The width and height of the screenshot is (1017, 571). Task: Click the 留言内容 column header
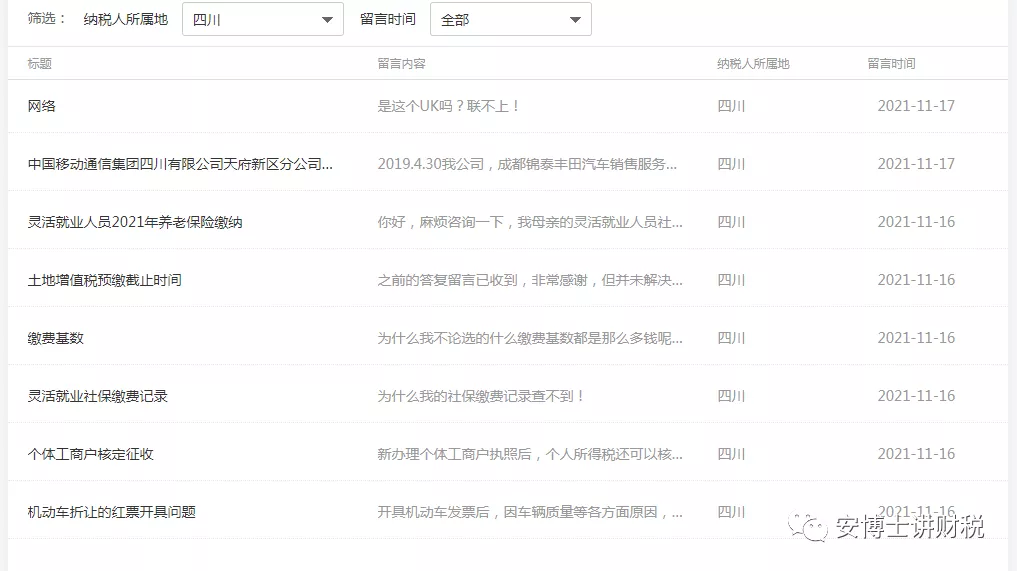(401, 64)
